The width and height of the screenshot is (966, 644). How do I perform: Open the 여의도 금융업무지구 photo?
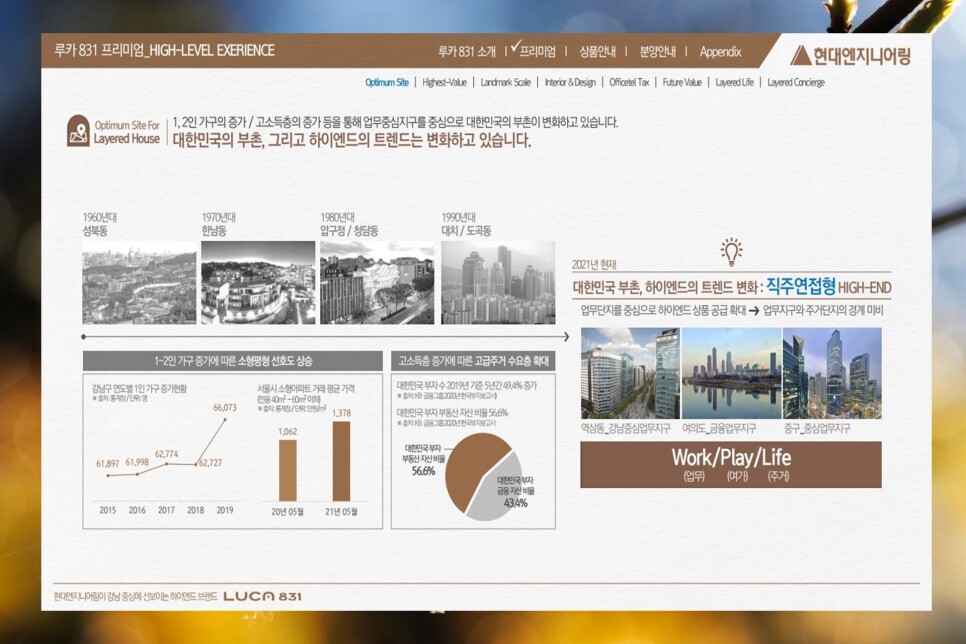click(x=731, y=373)
